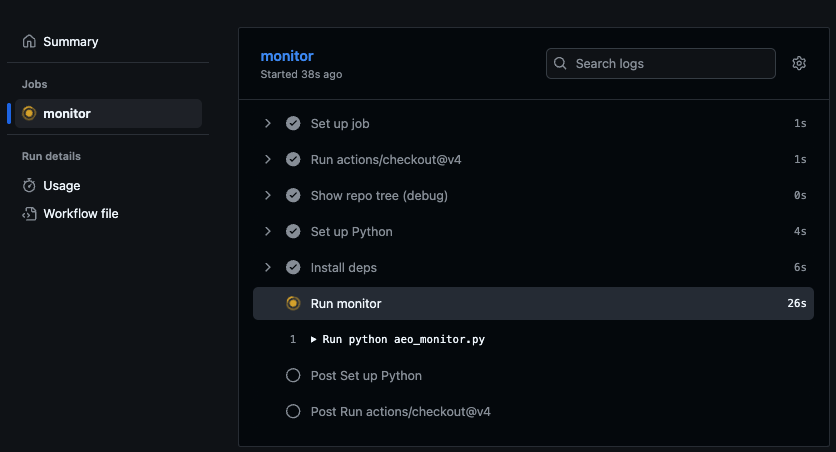Expand the Show repo tree (debug) step

[268, 196]
